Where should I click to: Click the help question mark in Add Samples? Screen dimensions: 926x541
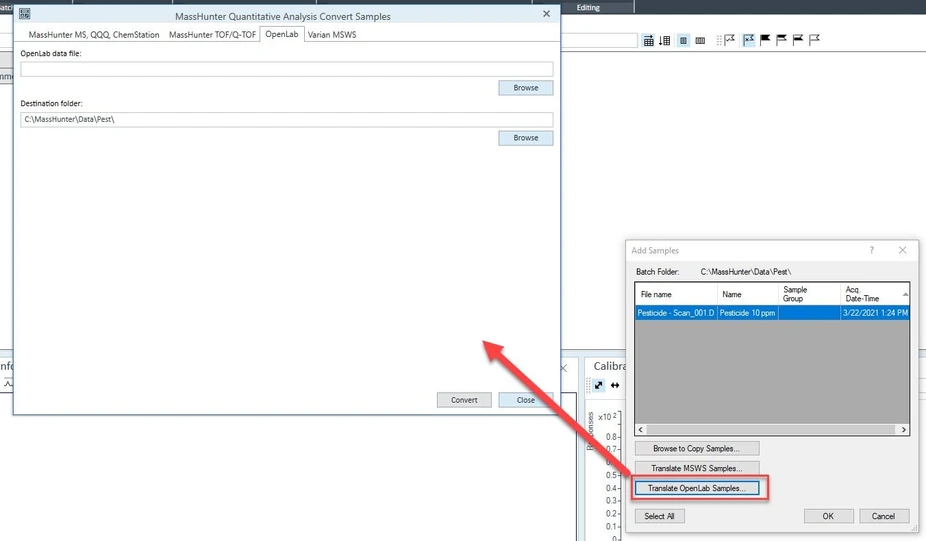point(871,250)
